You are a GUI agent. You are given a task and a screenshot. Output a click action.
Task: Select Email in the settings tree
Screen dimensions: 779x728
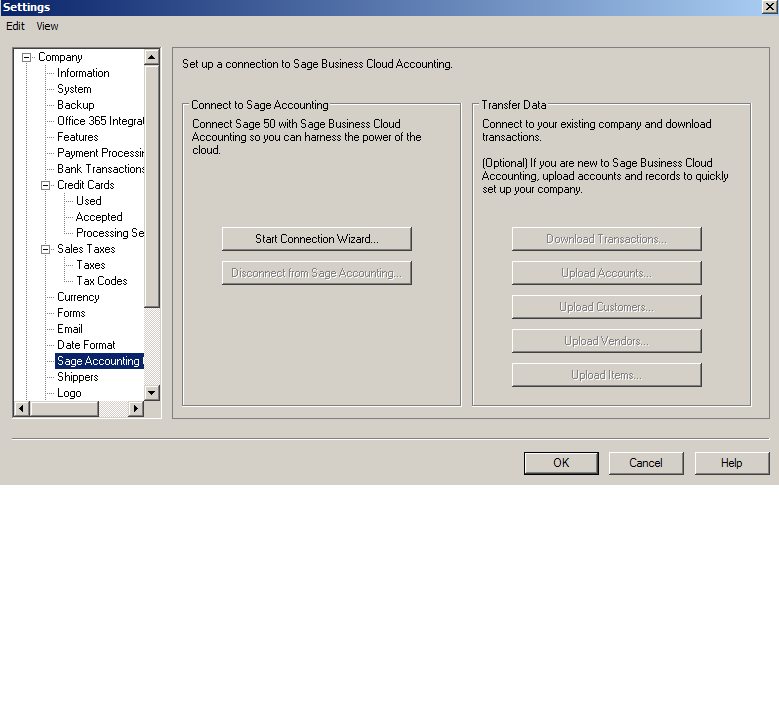[70, 329]
